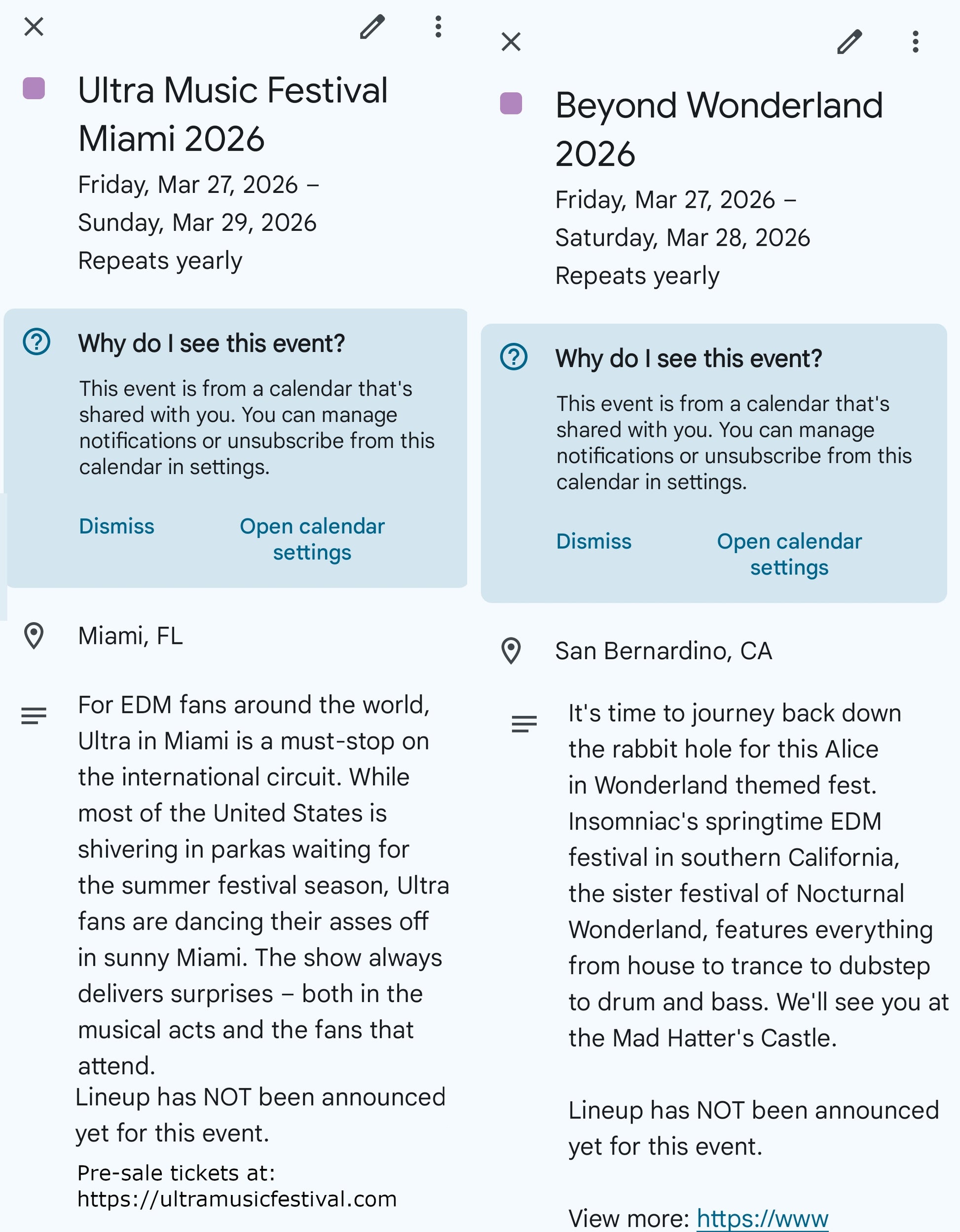
Task: Open more options for Ultra Music Festival
Action: (x=438, y=27)
